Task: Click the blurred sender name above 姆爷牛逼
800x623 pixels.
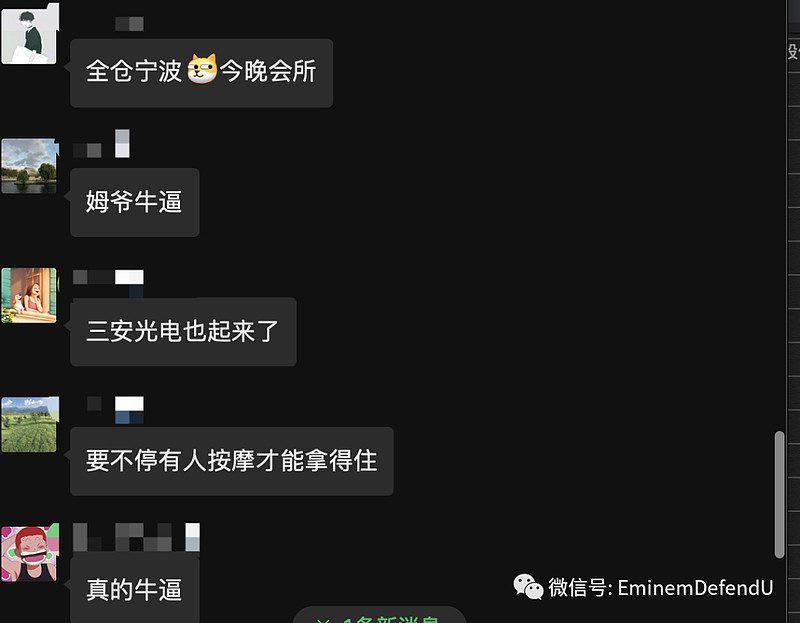Action: (x=101, y=144)
